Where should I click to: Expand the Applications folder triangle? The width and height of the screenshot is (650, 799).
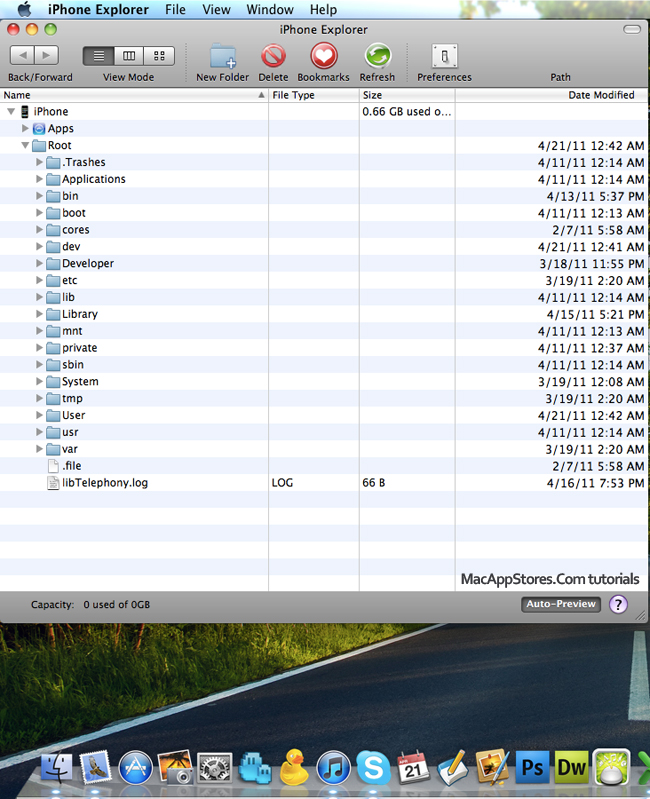39,179
